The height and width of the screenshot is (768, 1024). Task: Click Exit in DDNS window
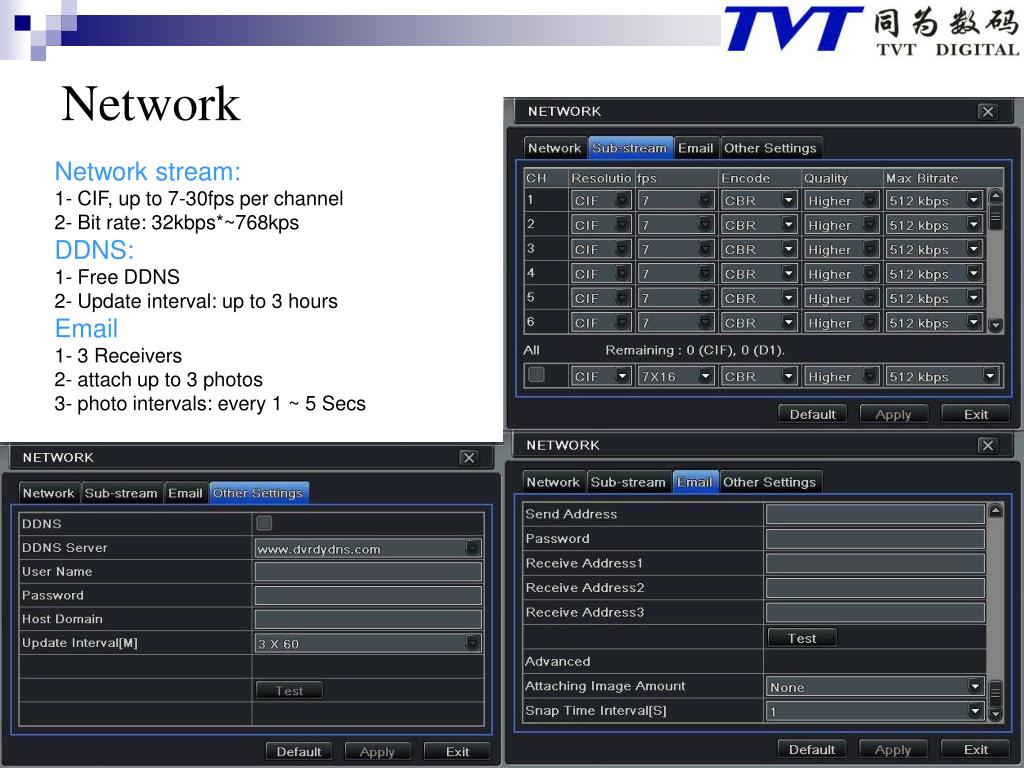pyautogui.click(x=457, y=752)
